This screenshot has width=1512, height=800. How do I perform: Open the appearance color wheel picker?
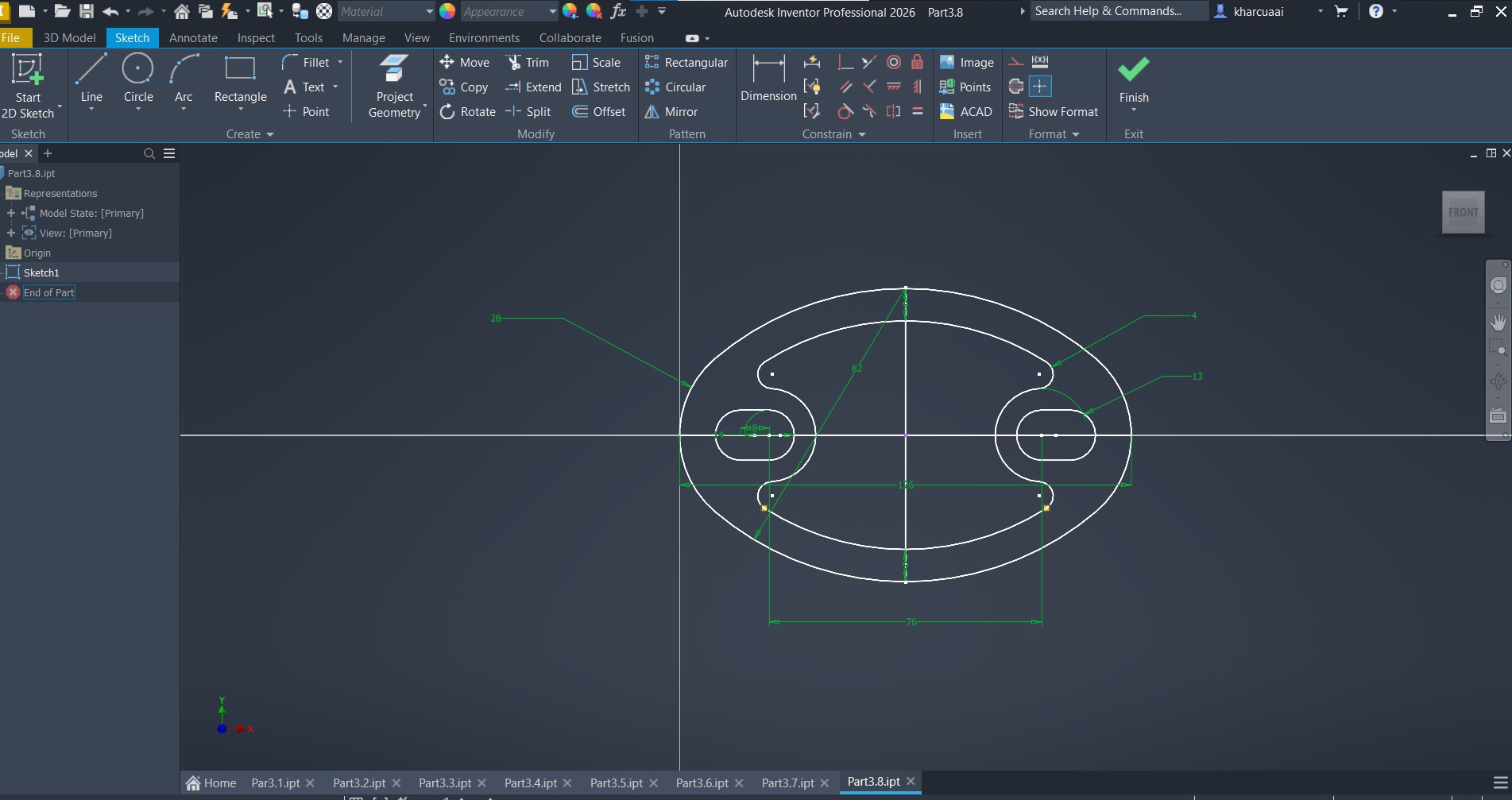tap(447, 11)
